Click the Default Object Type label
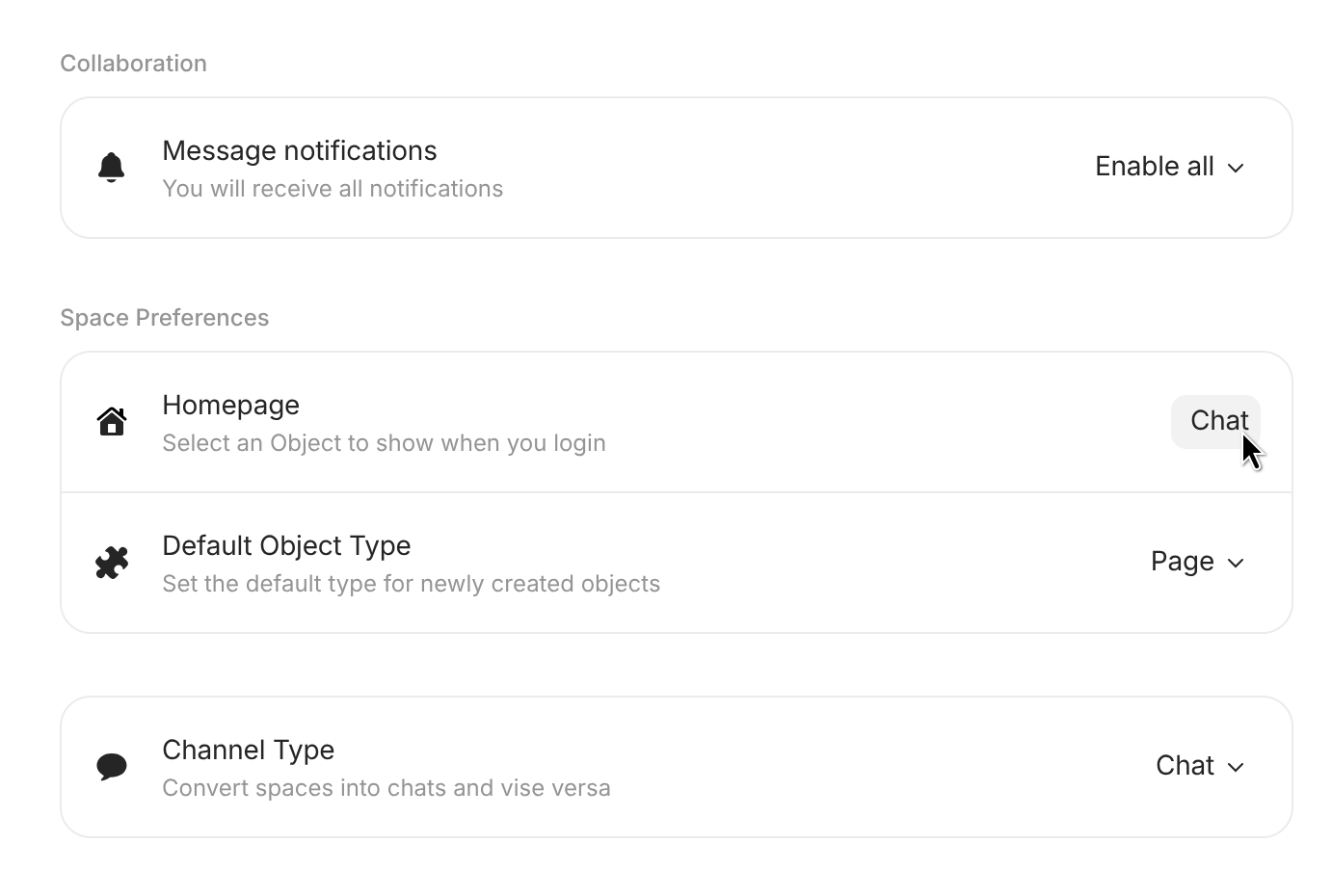This screenshot has width=1332, height=896. click(x=286, y=546)
